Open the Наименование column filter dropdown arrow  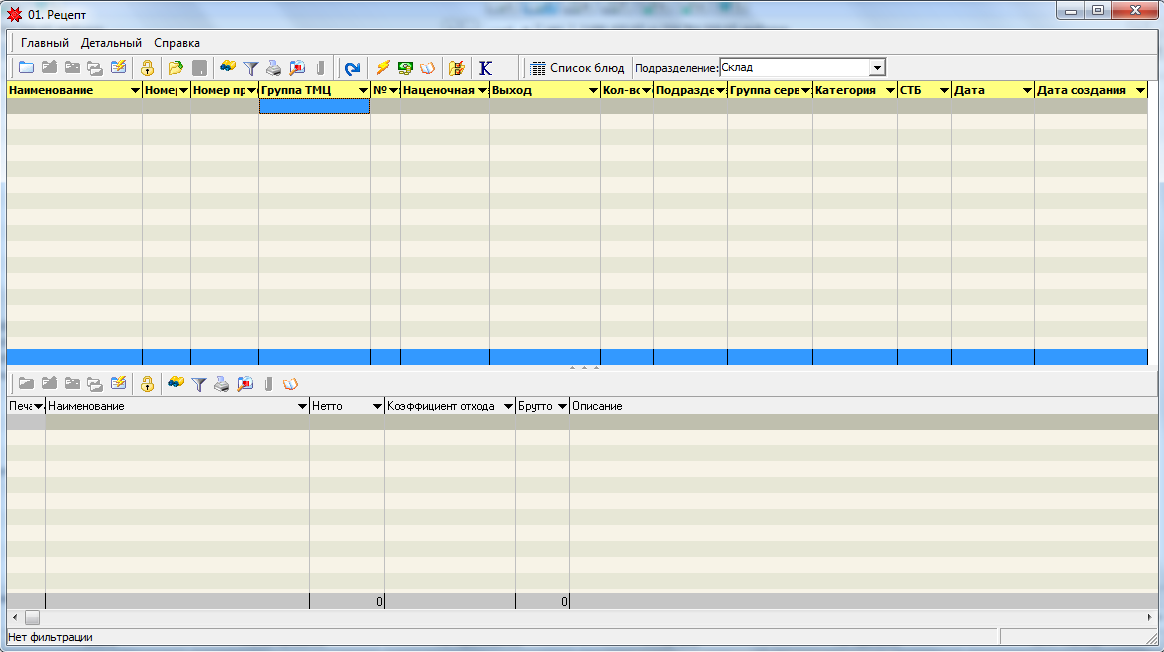tap(135, 90)
